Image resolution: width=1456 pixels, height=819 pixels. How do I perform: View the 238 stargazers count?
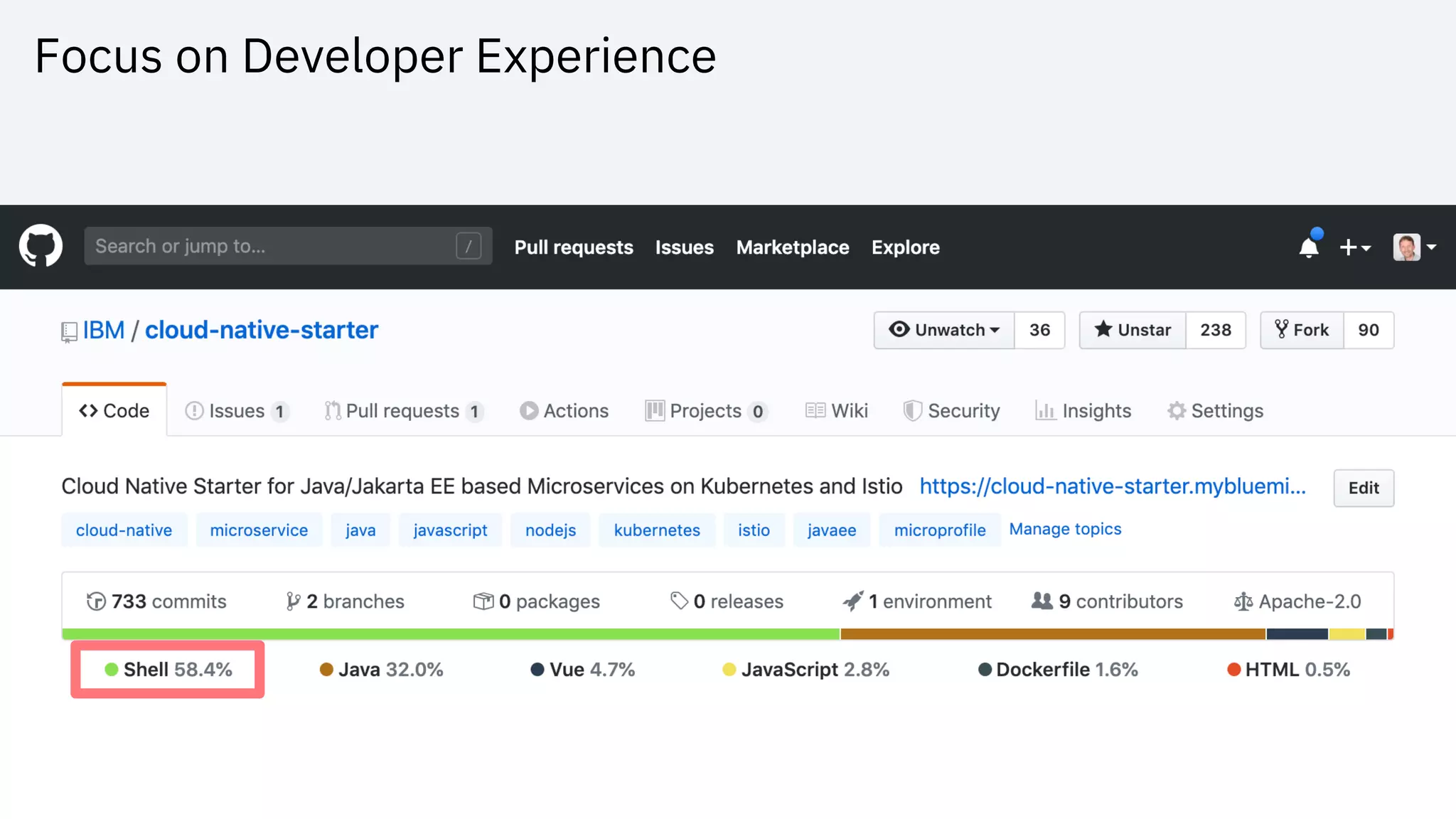[1216, 330]
